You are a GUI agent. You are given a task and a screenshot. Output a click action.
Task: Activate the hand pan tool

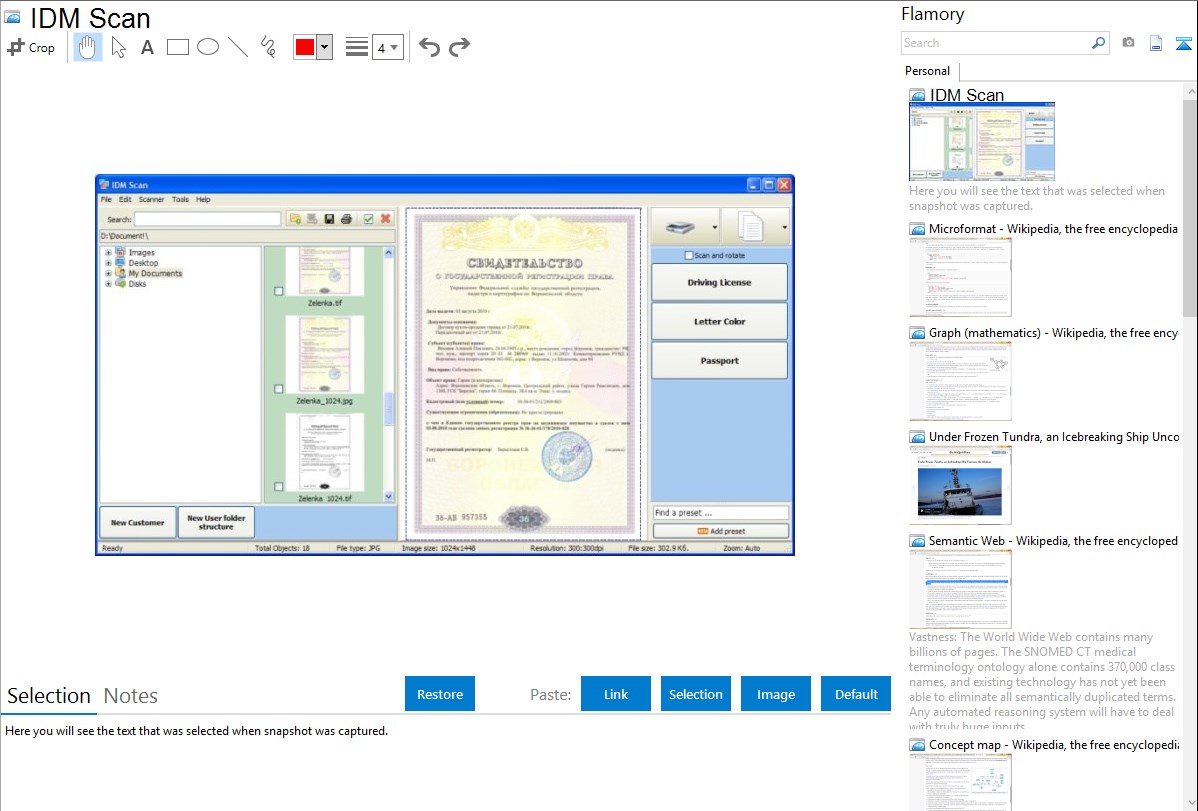(x=87, y=47)
